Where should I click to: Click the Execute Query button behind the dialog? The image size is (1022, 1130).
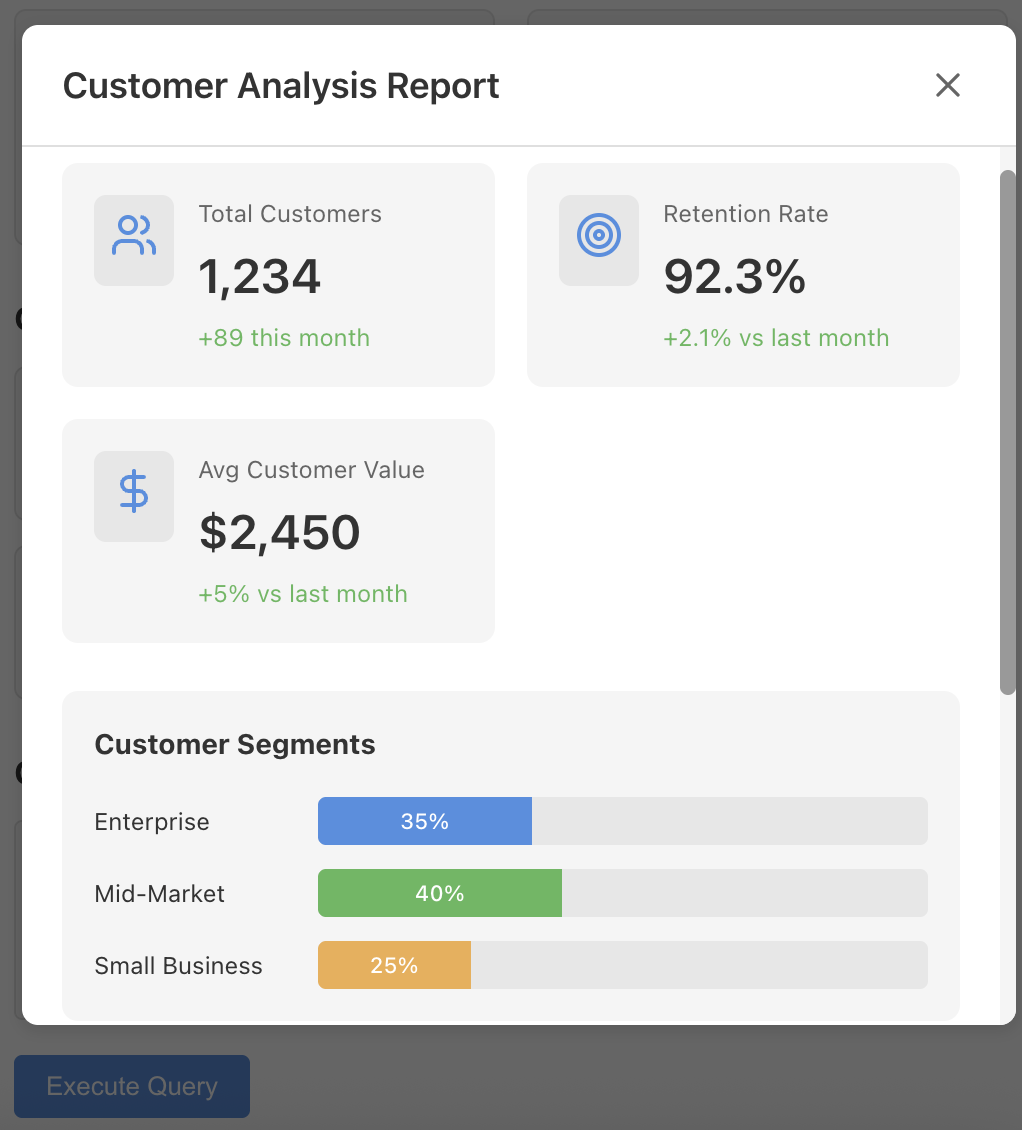pos(132,1086)
